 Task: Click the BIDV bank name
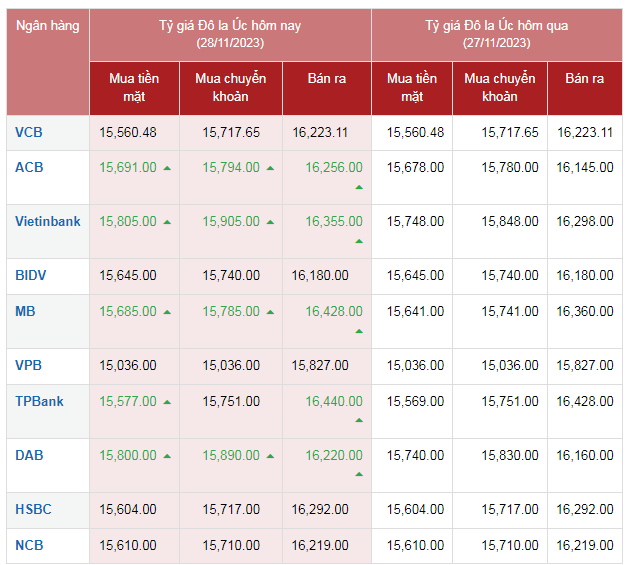(x=31, y=275)
